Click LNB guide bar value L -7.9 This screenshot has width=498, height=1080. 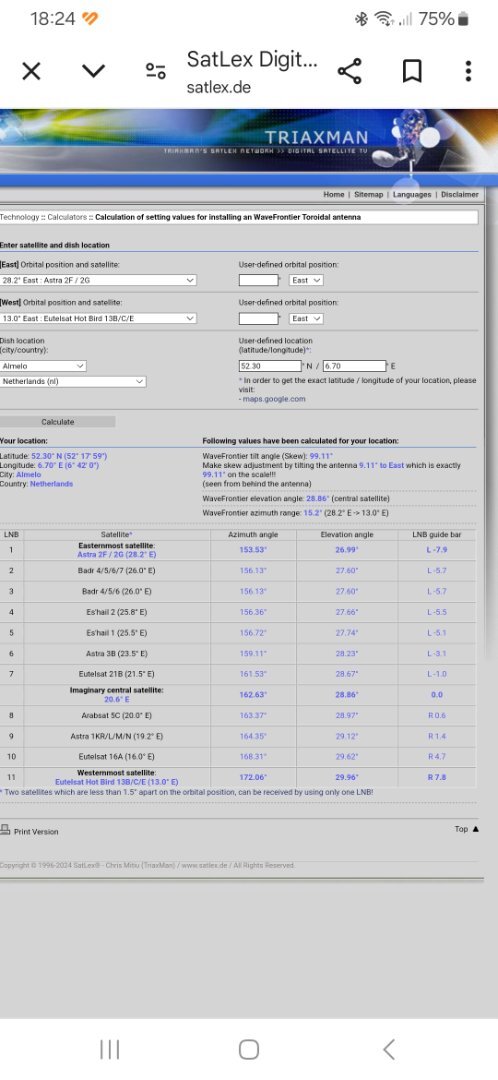[437, 550]
